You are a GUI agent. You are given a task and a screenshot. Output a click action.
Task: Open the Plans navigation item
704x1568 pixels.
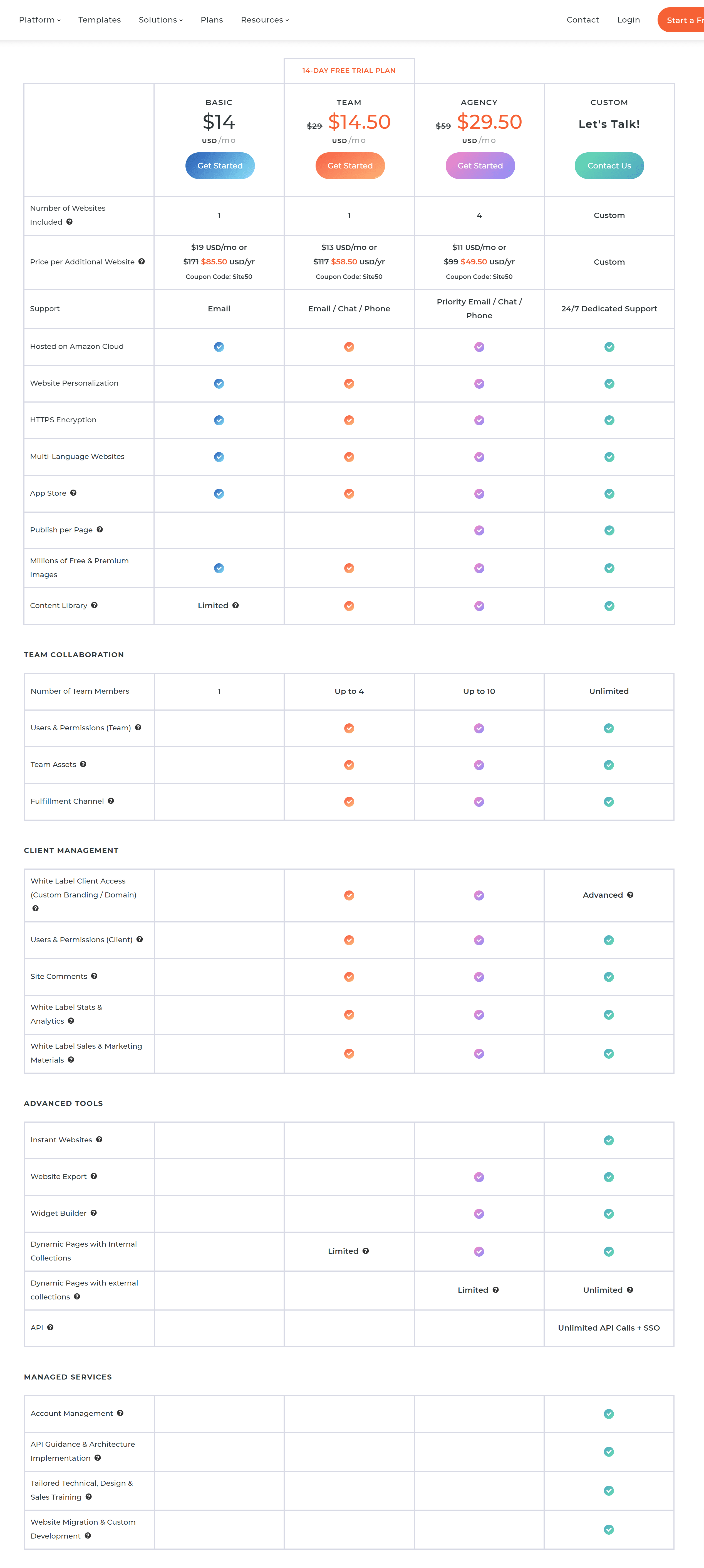pos(211,20)
